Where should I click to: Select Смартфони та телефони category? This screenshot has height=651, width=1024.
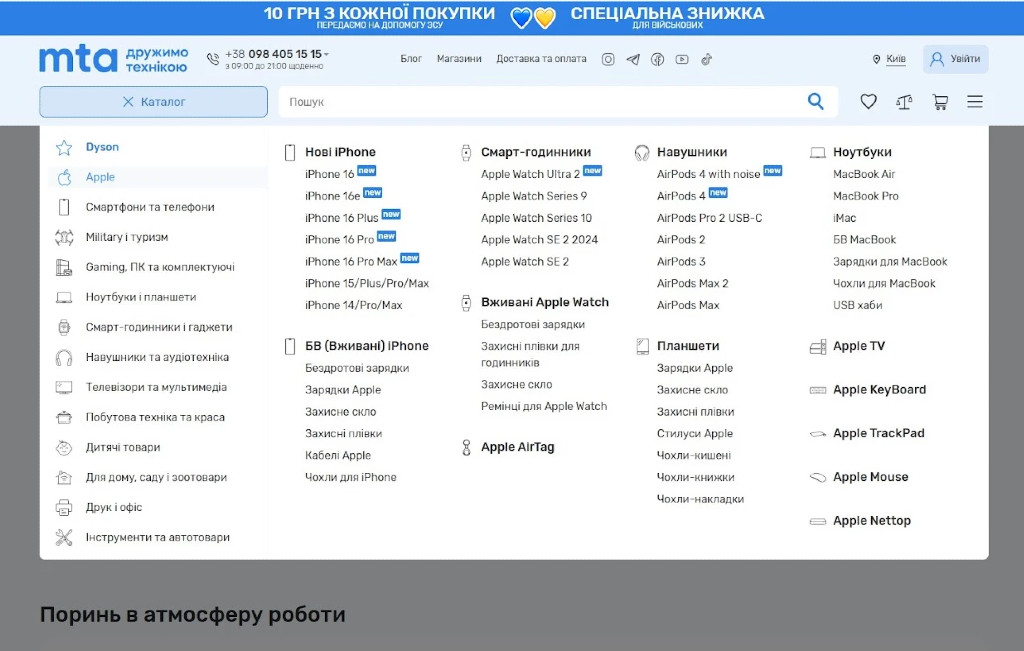pyautogui.click(x=150, y=207)
